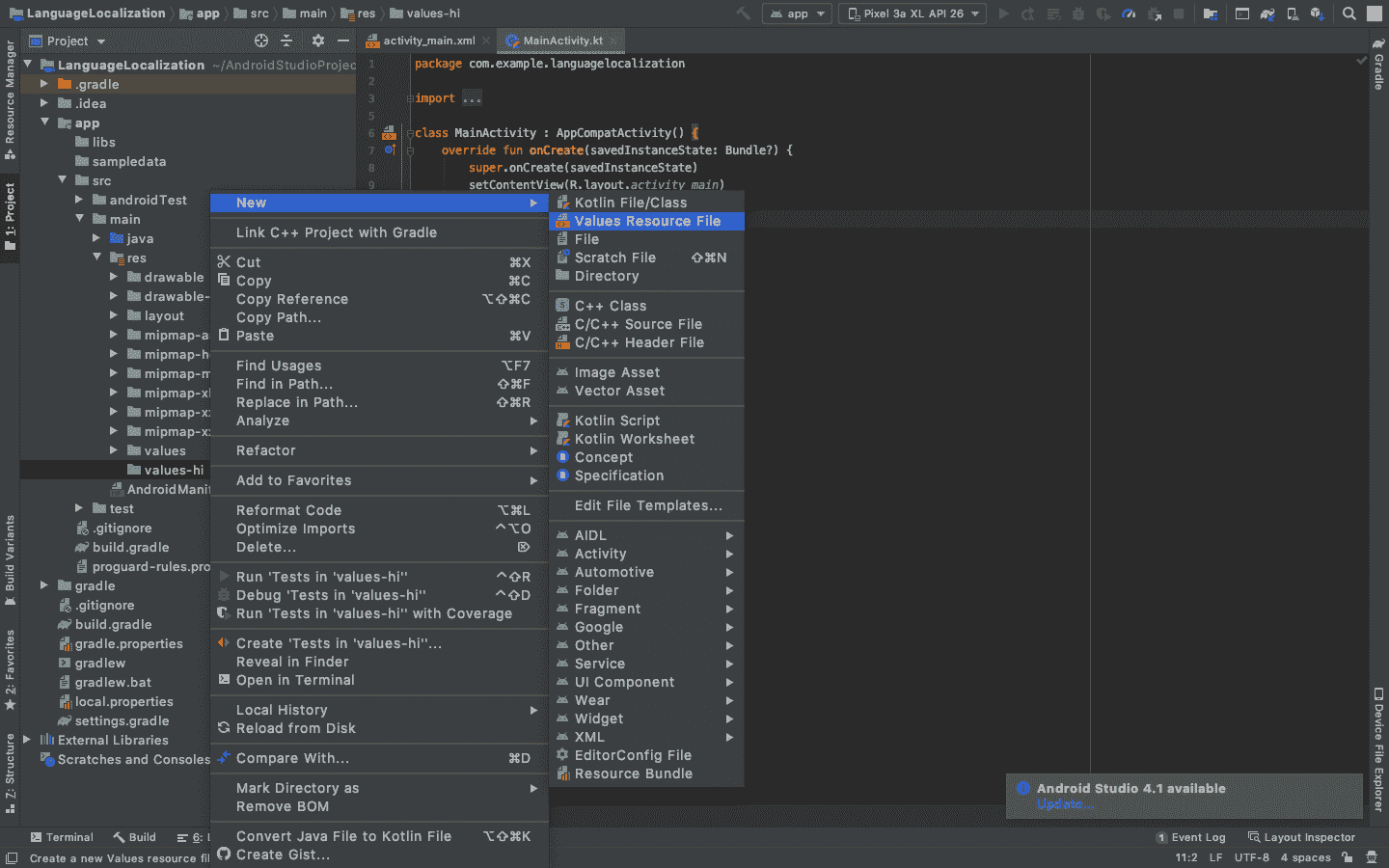Expand the drawable folder

(113, 277)
